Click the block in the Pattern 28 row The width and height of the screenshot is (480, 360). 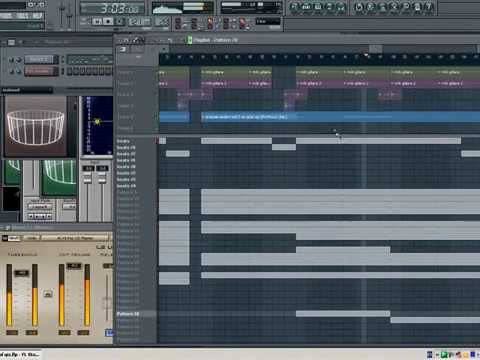click(343, 314)
